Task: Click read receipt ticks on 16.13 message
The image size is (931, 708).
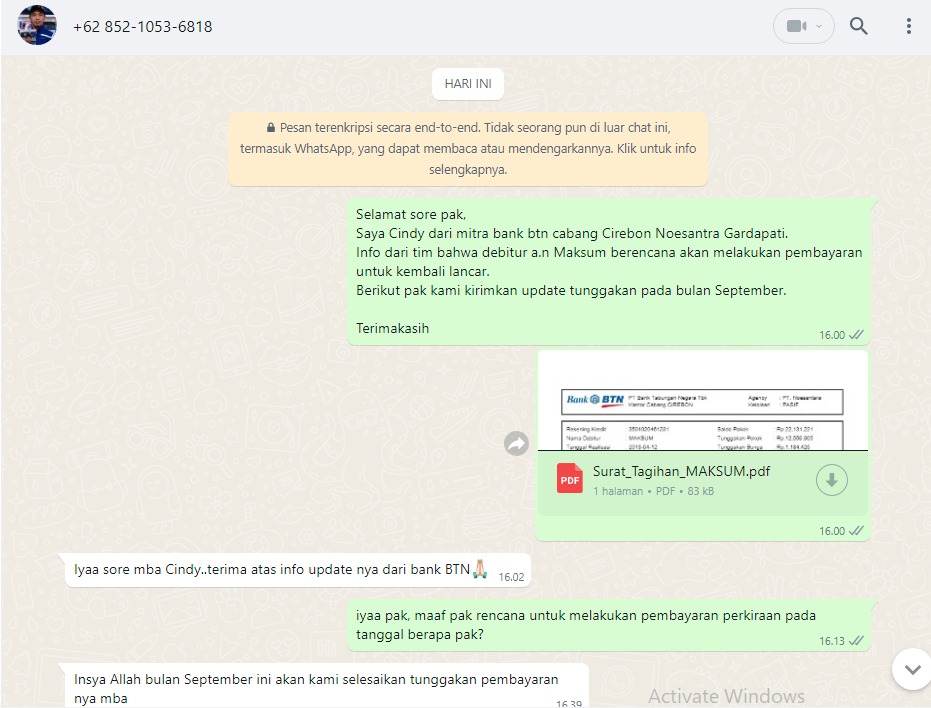Action: [856, 641]
